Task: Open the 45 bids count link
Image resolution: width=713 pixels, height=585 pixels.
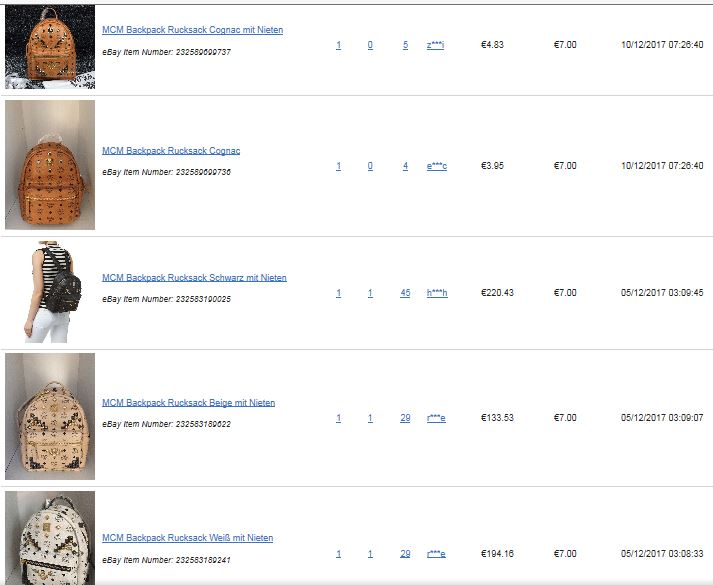Action: coord(405,293)
